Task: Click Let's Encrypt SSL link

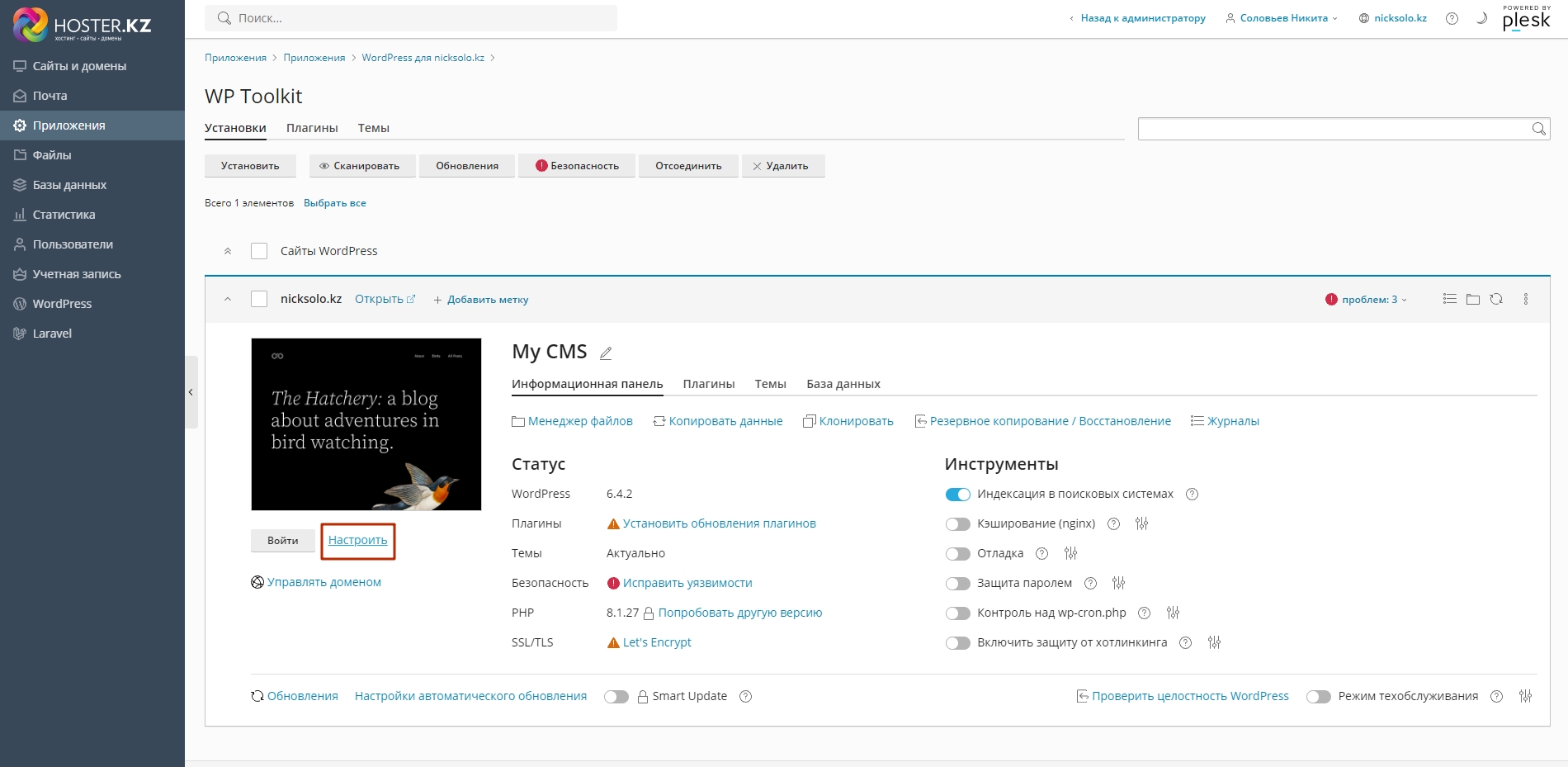Action: point(657,642)
